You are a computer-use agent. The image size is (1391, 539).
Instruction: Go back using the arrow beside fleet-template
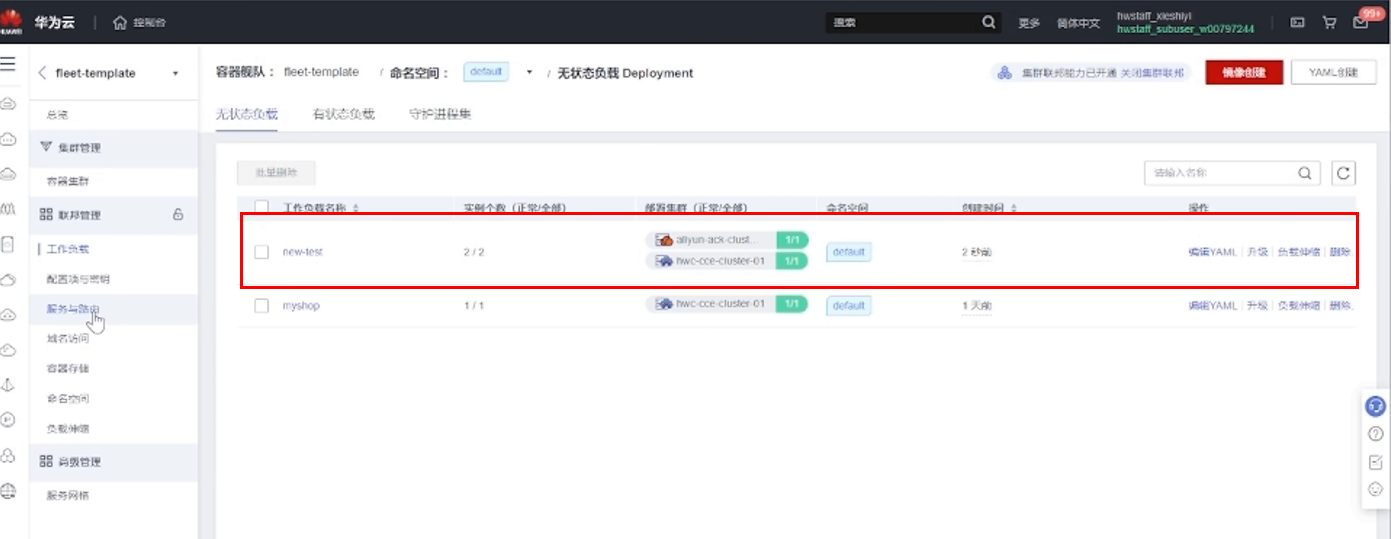coord(42,73)
